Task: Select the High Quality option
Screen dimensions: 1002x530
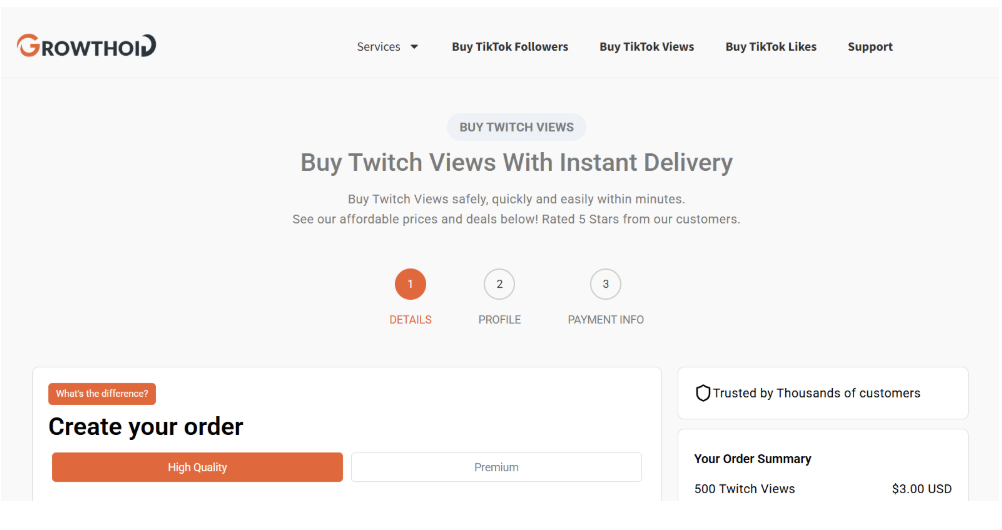Action: [x=197, y=467]
